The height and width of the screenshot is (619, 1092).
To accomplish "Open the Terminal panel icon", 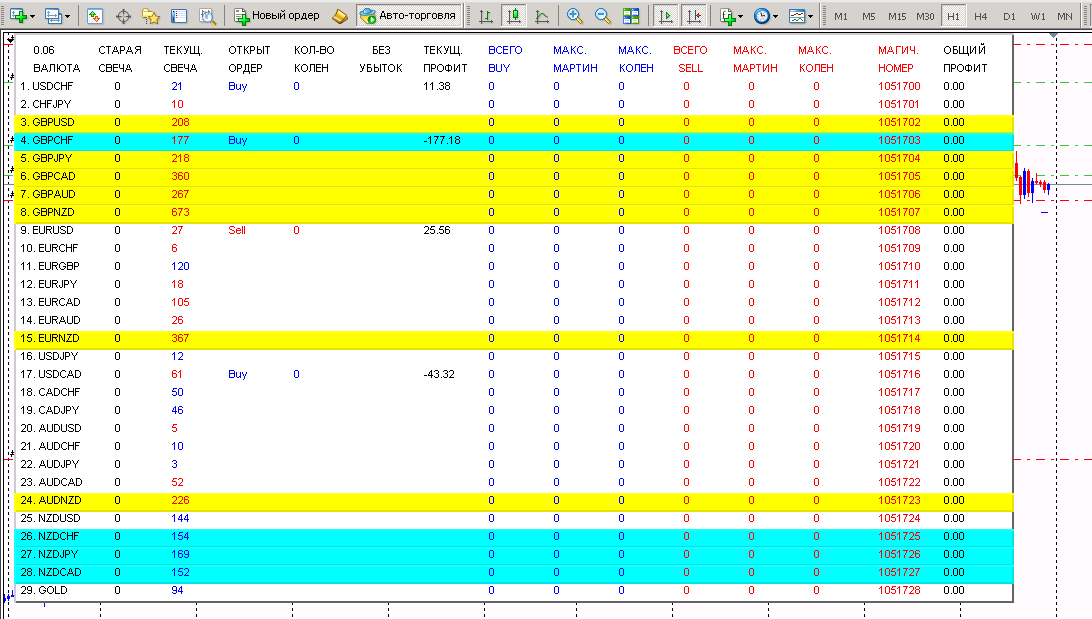I will click(x=179, y=16).
